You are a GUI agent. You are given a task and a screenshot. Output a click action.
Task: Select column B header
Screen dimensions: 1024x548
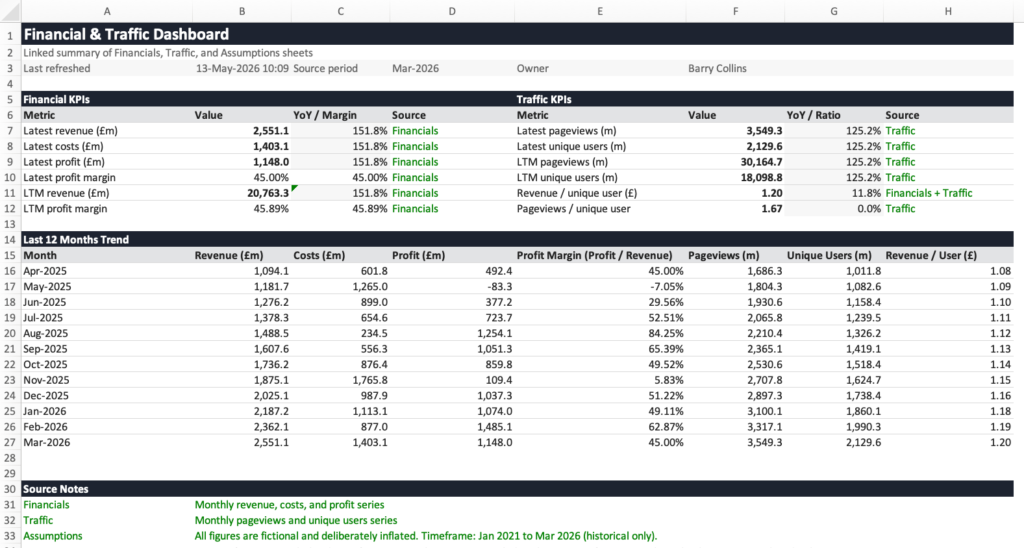click(x=242, y=11)
